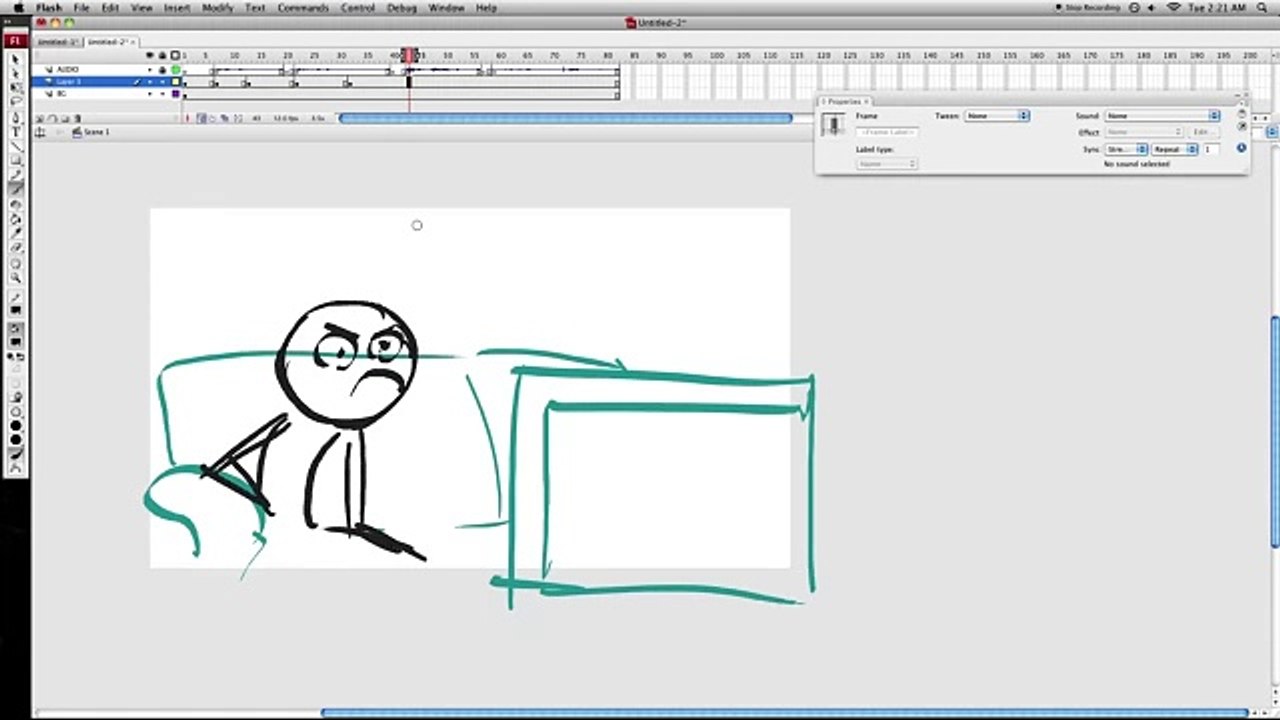The width and height of the screenshot is (1280, 720).
Task: Click the Spotlight search icon
Action: 1264,7
